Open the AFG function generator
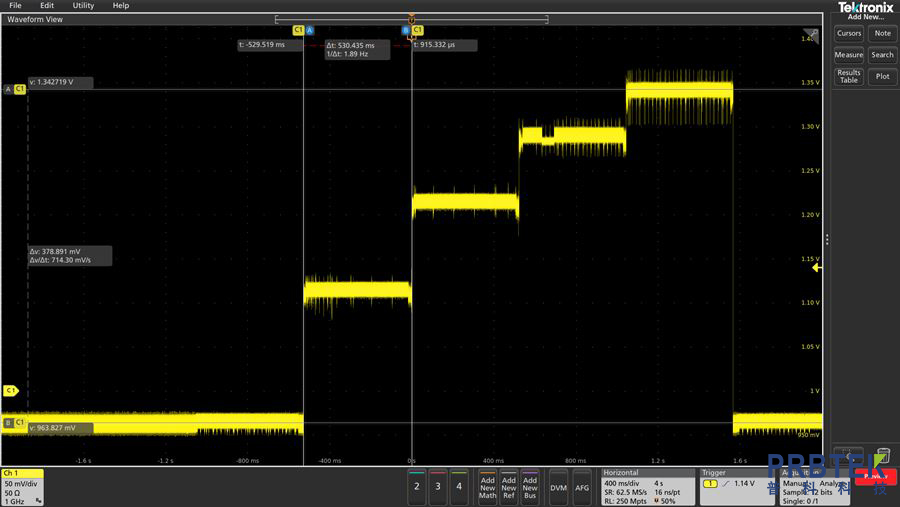Screen dimensions: 900x507 (x=582, y=487)
